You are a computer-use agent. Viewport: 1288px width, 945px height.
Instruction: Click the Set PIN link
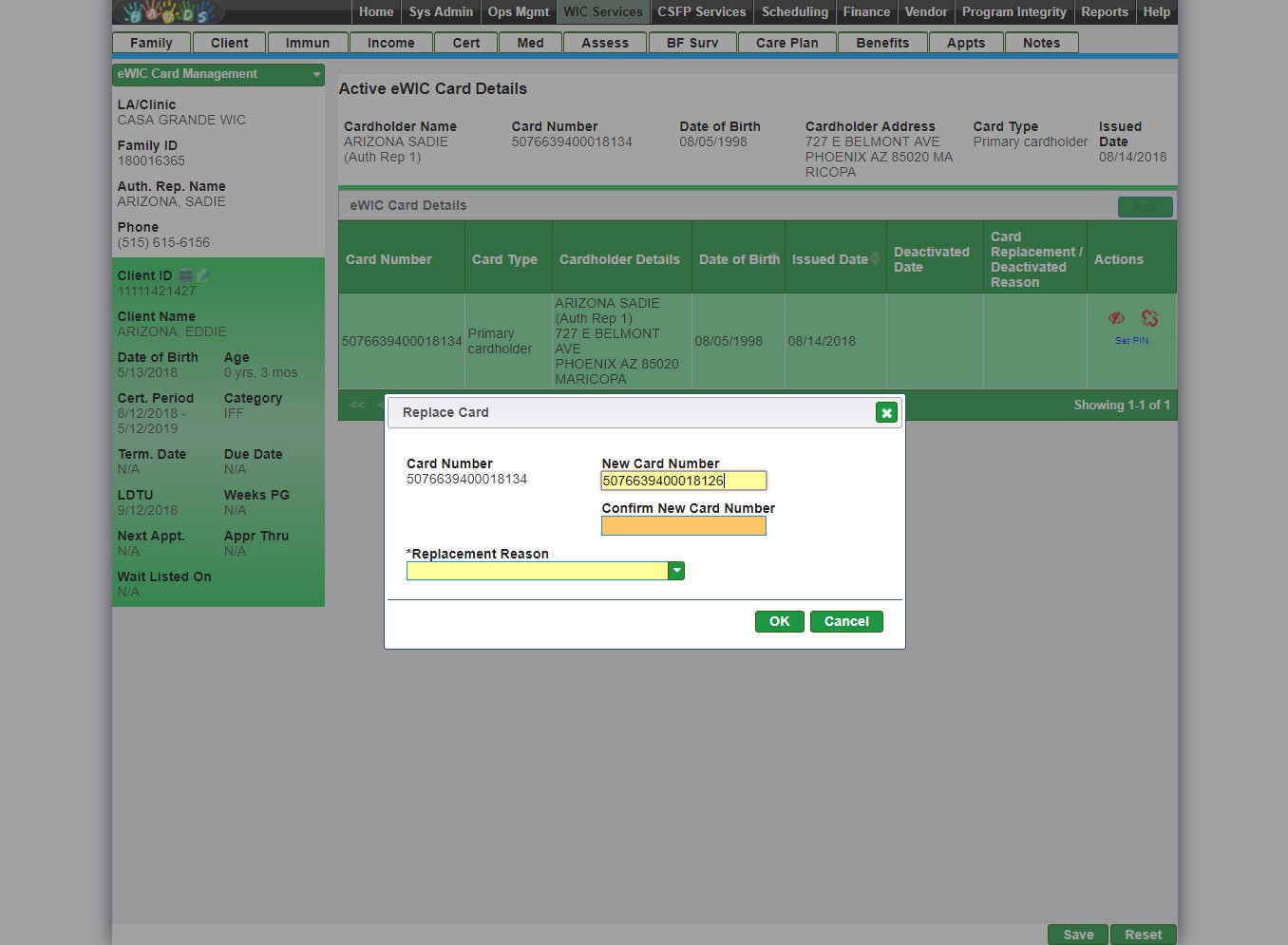1131,340
